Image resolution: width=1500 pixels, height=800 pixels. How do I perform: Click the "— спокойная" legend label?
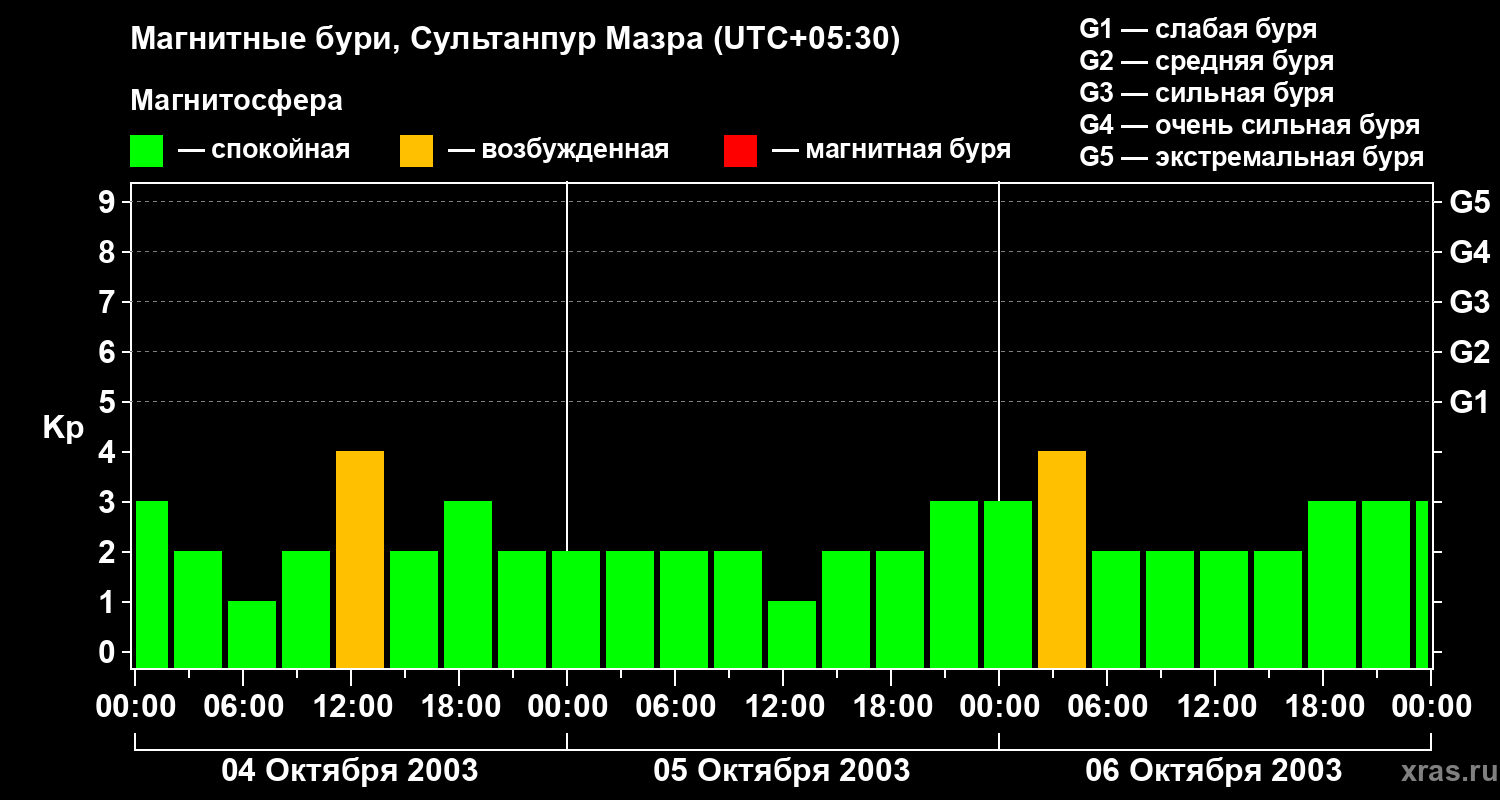click(x=264, y=151)
